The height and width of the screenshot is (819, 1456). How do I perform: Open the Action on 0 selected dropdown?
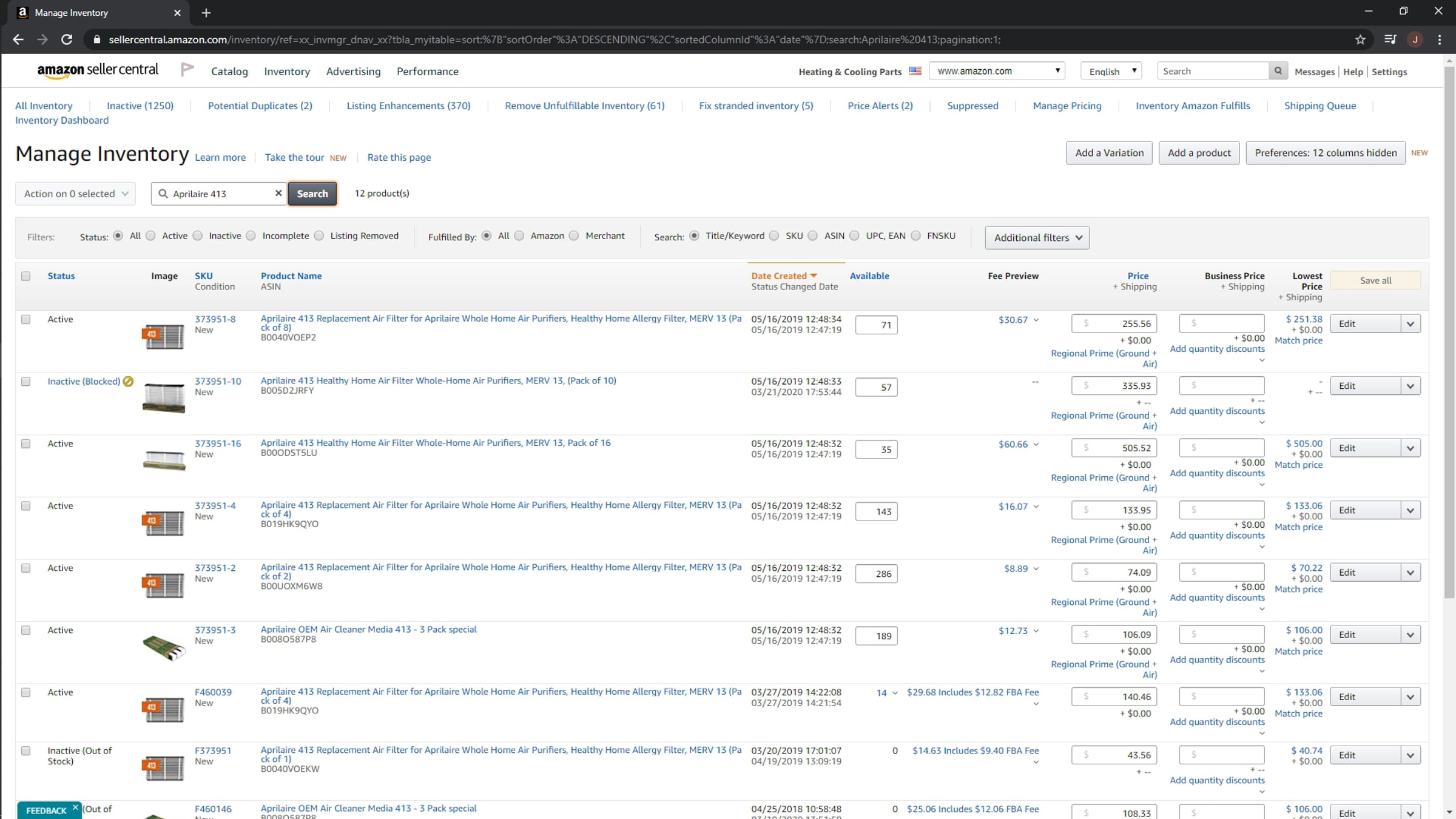tap(75, 194)
